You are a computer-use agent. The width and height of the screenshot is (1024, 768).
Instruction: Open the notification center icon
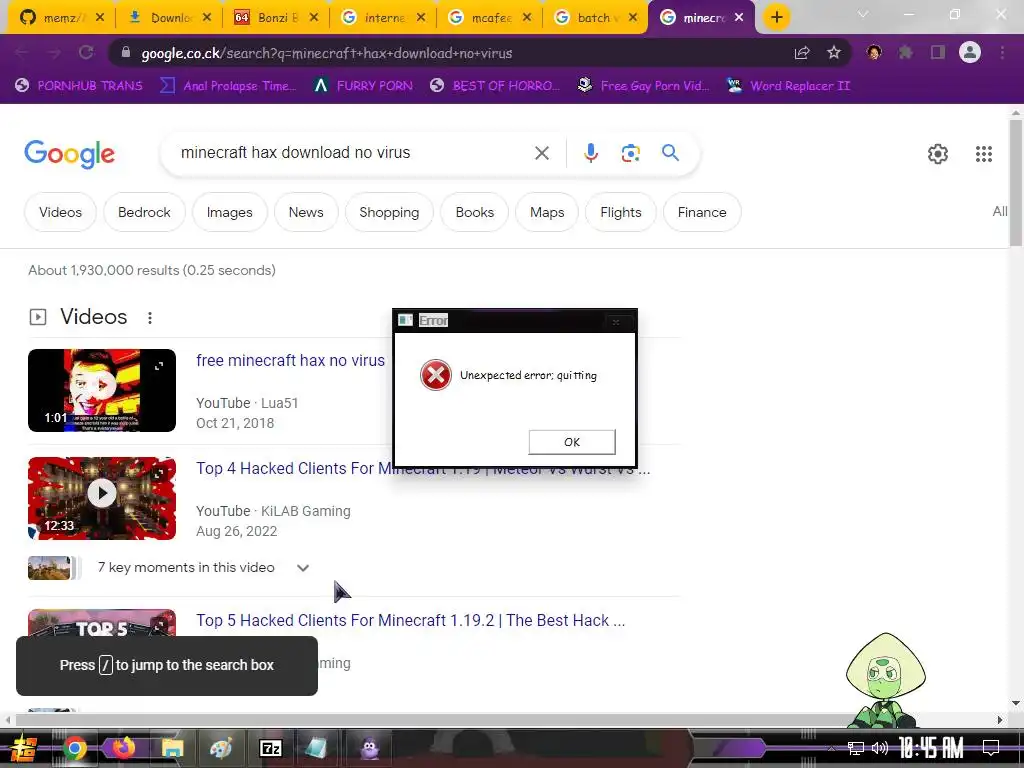(x=991, y=748)
